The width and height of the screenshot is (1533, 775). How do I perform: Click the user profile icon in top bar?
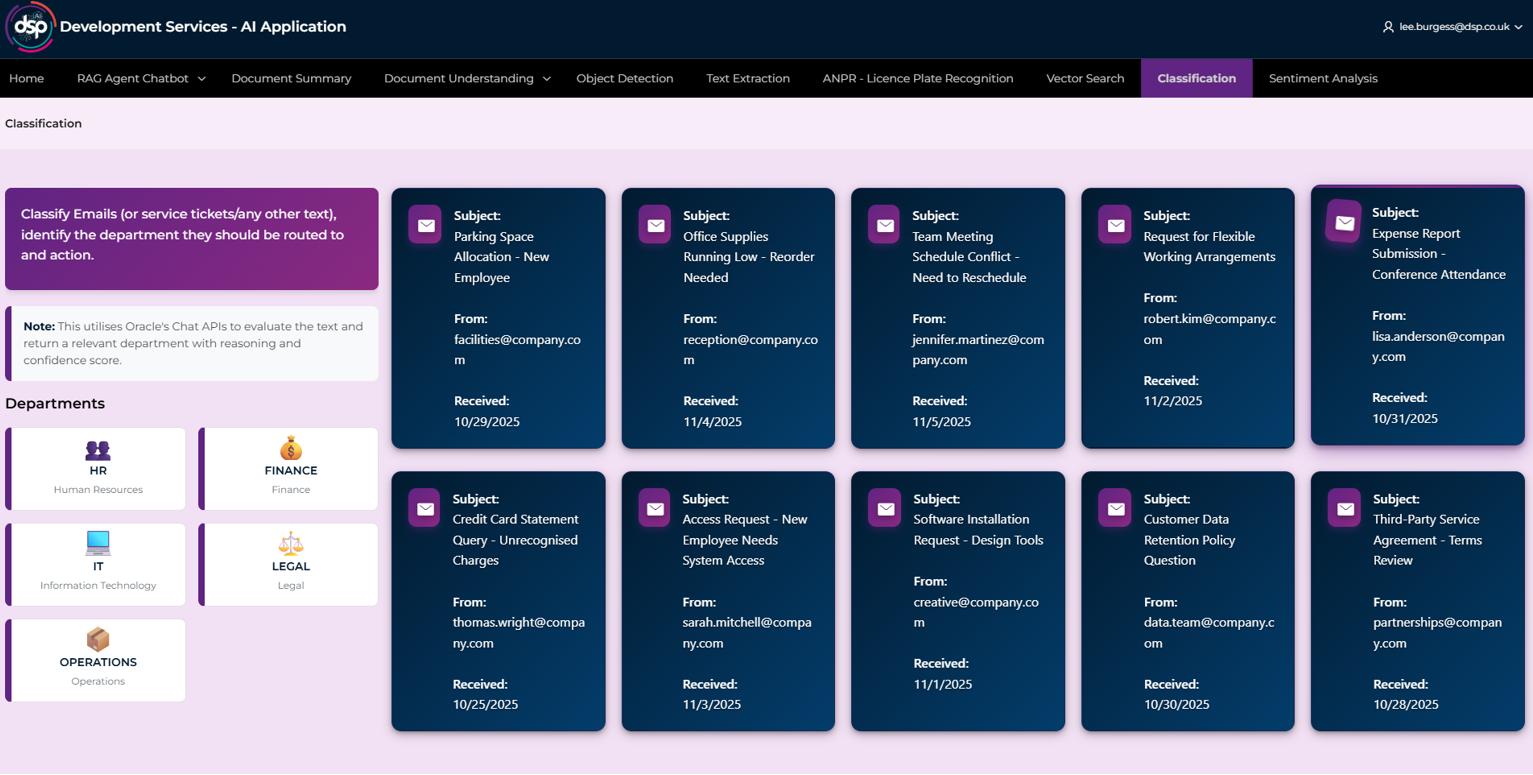1388,27
